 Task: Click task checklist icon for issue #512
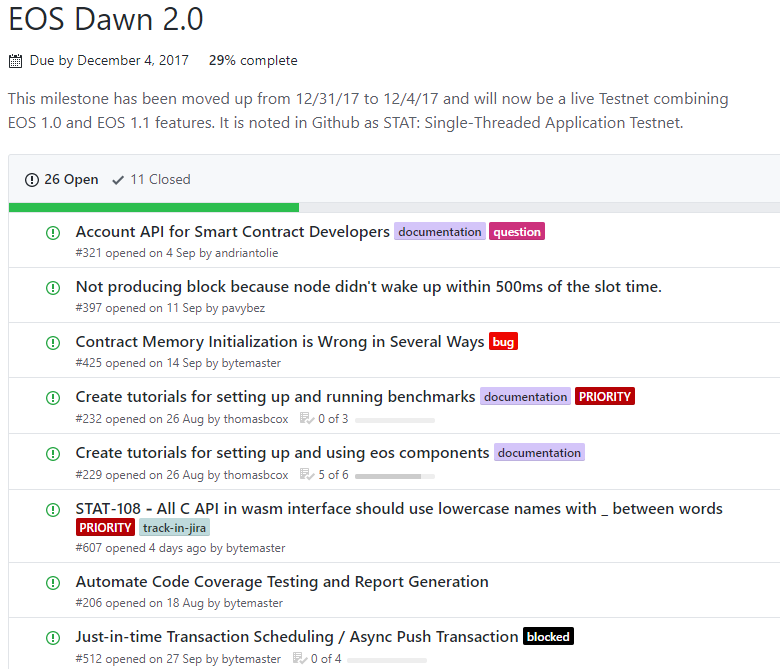pyautogui.click(x=299, y=658)
